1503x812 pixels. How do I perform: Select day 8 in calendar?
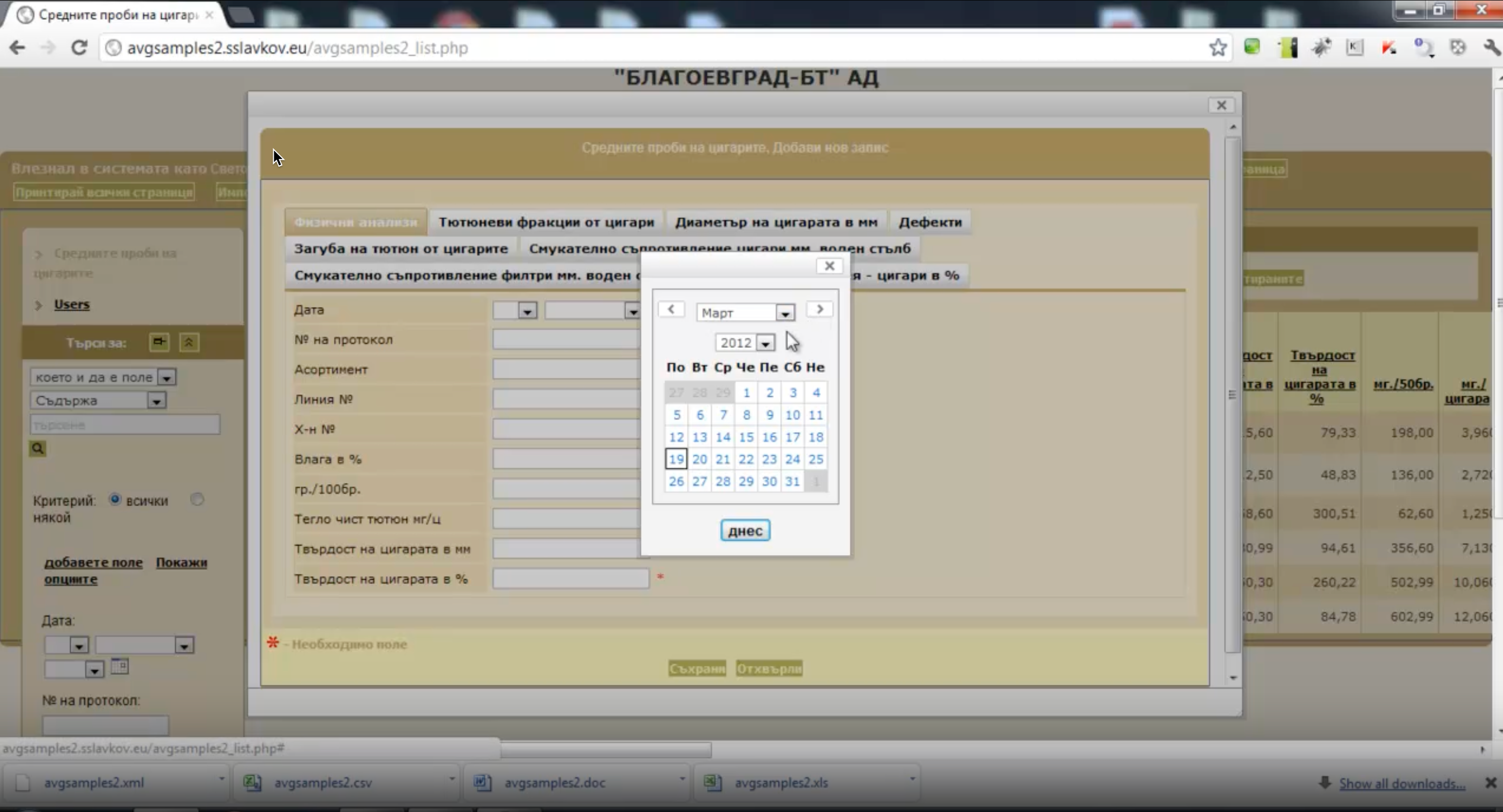[x=746, y=415]
